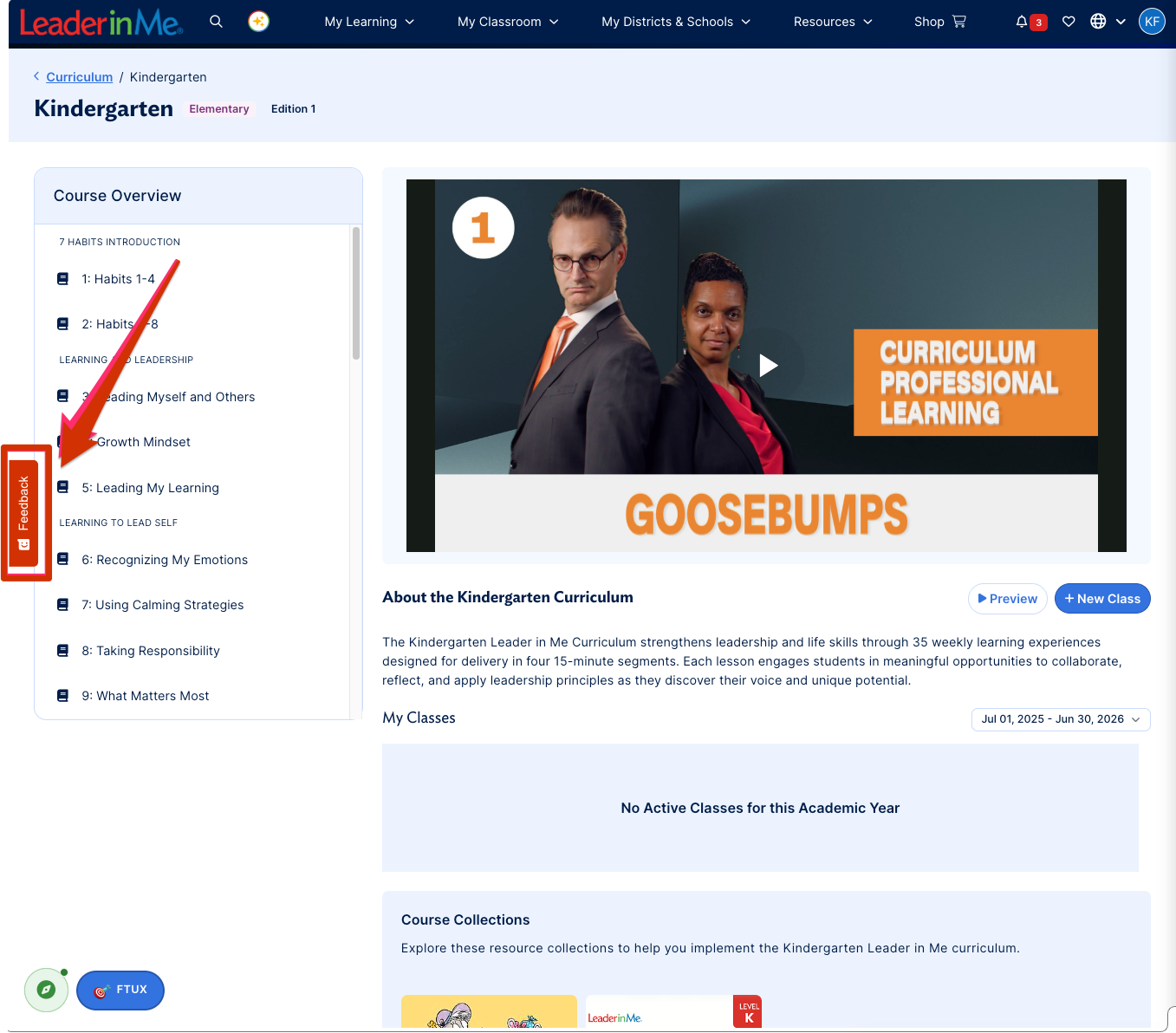Click the Course Overview scrollbar
The width and height of the screenshot is (1176, 1033).
click(x=356, y=293)
